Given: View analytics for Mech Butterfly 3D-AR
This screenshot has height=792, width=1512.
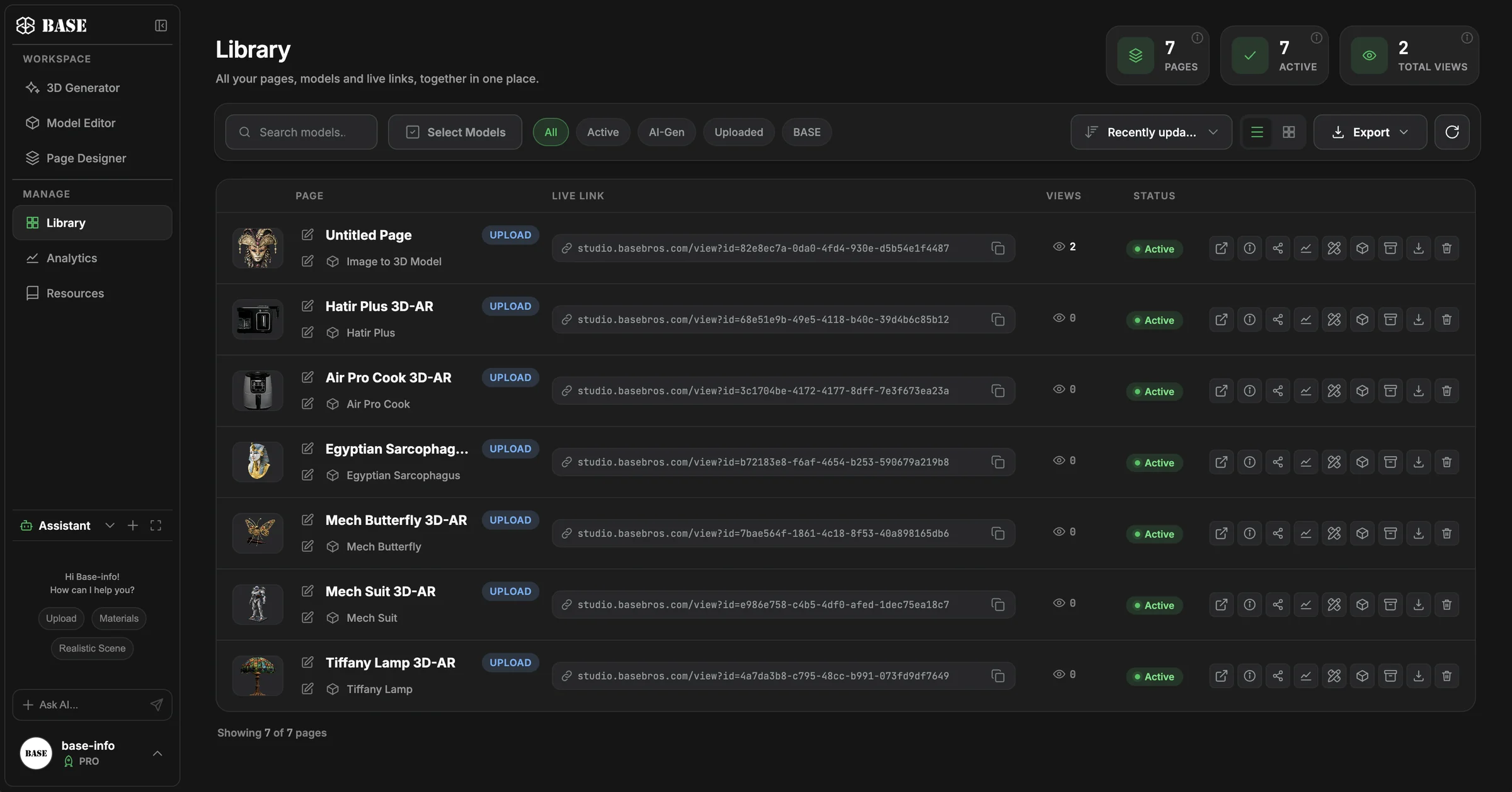Looking at the screenshot, I should click(x=1306, y=534).
